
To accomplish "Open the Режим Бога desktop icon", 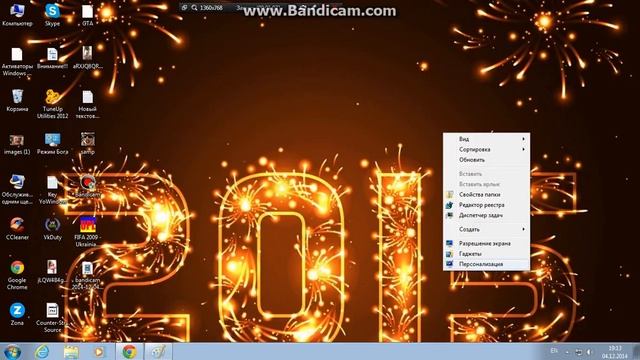I will (x=52, y=144).
